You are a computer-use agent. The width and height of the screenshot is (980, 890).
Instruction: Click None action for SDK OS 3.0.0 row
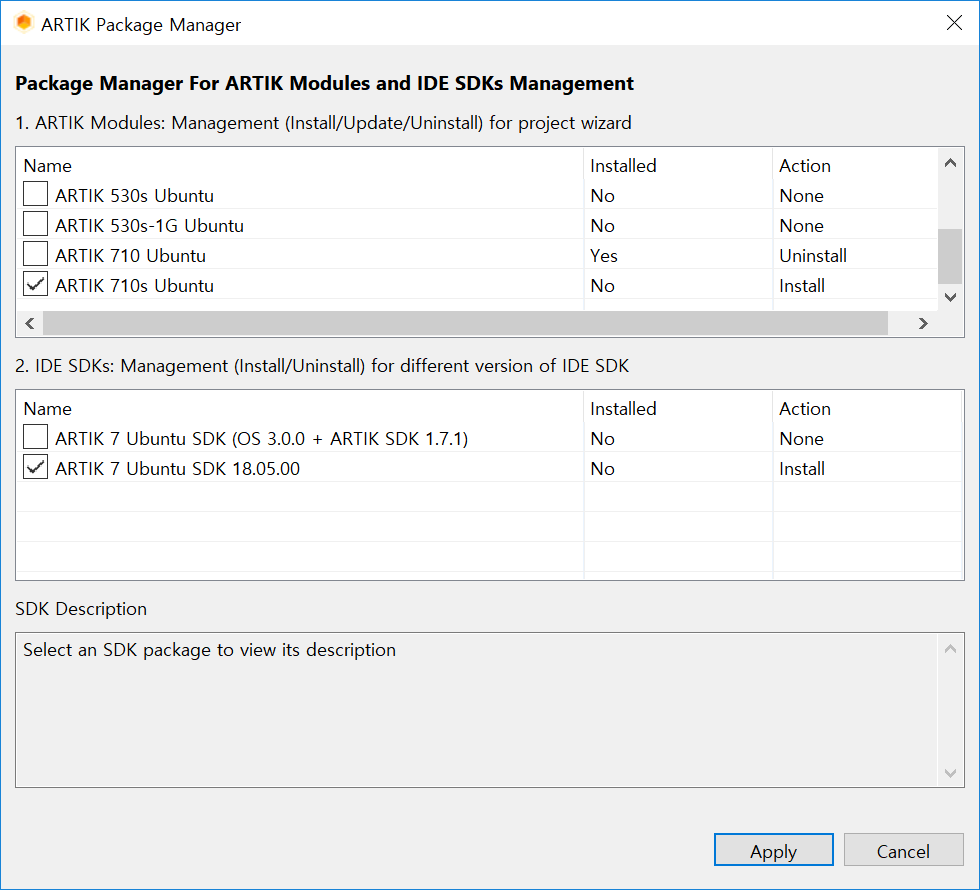(x=801, y=439)
